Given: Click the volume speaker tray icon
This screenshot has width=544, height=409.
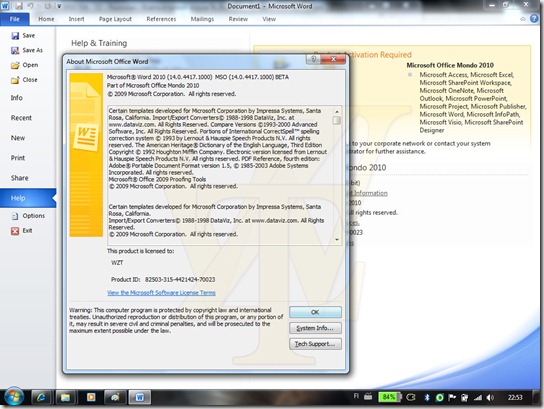Looking at the screenshot, I should point(490,398).
